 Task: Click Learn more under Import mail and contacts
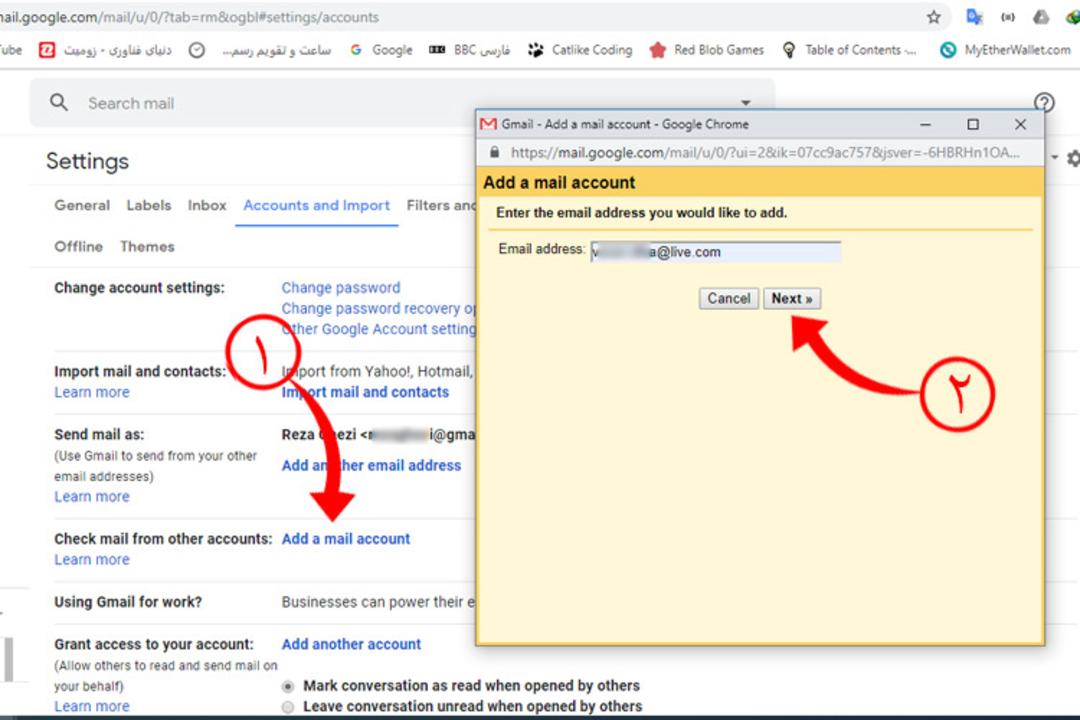coord(92,392)
